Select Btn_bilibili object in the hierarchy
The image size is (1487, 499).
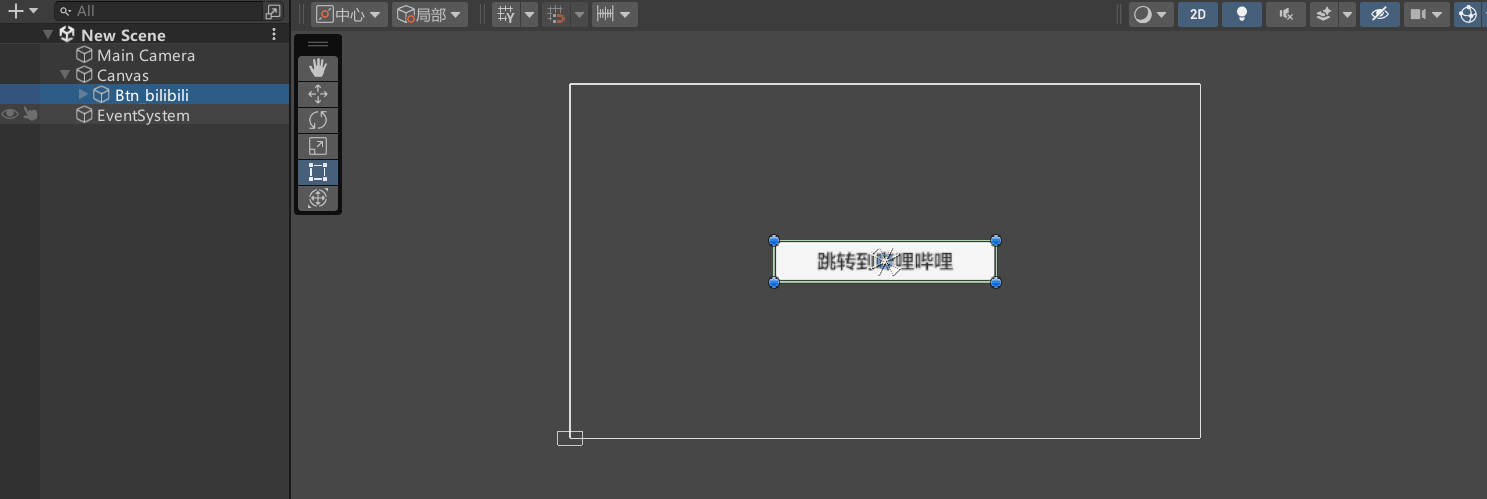[x=152, y=95]
